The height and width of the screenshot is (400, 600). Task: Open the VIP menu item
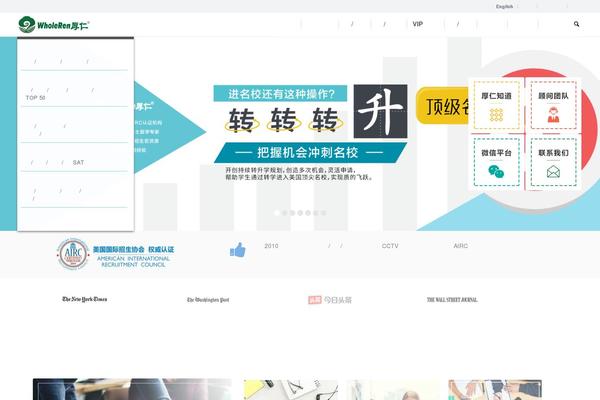point(417,24)
